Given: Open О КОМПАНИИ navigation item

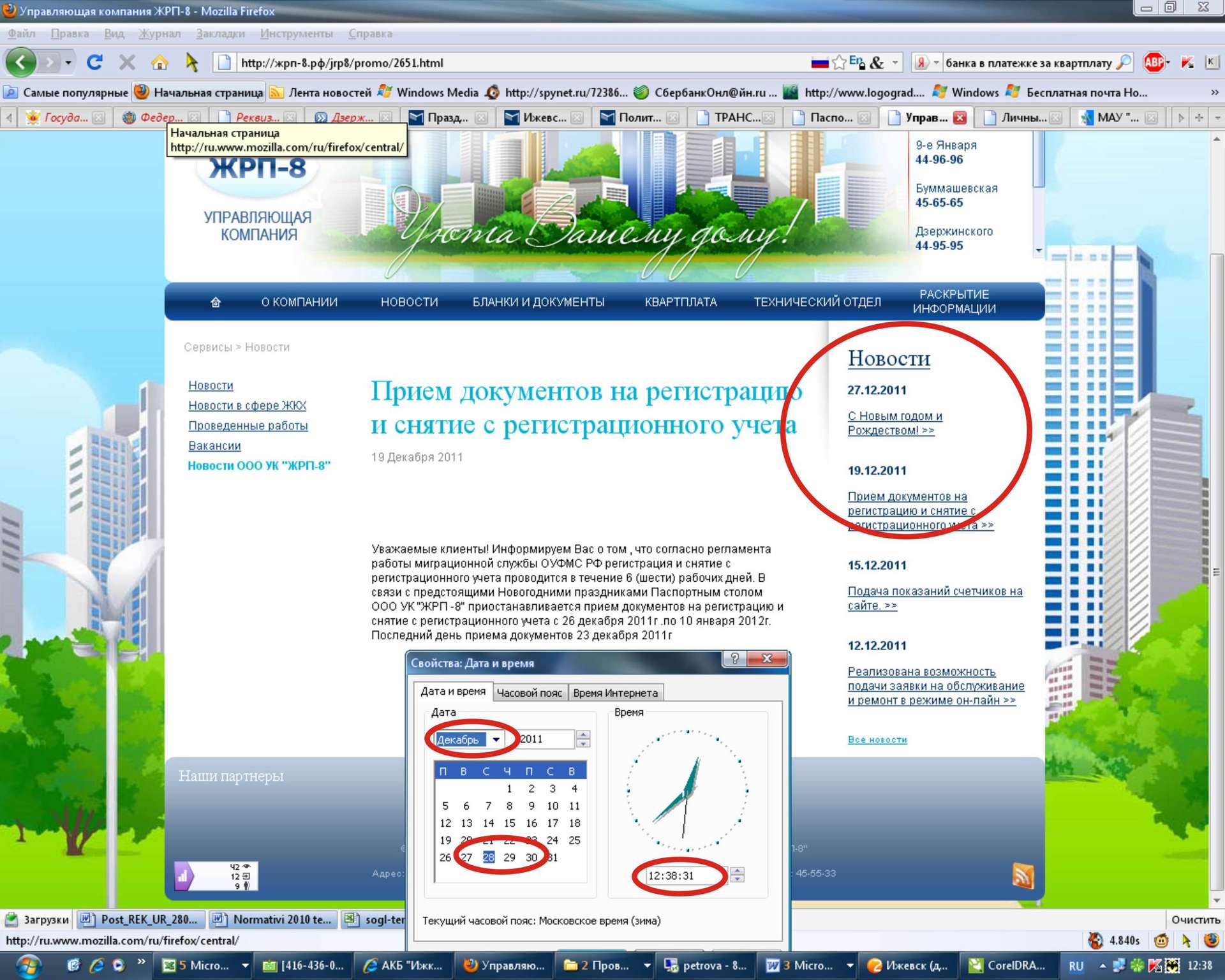Looking at the screenshot, I should pyautogui.click(x=299, y=302).
